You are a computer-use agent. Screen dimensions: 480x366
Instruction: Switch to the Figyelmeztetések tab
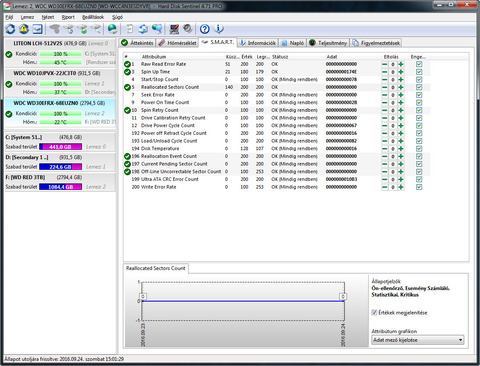(x=376, y=43)
